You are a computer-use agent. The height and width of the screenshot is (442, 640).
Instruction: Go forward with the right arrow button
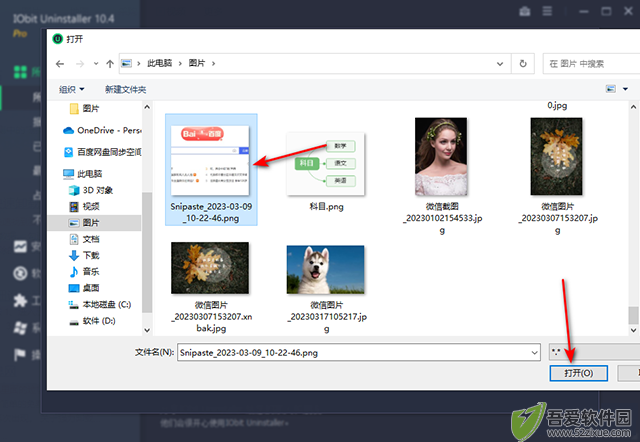(x=80, y=64)
